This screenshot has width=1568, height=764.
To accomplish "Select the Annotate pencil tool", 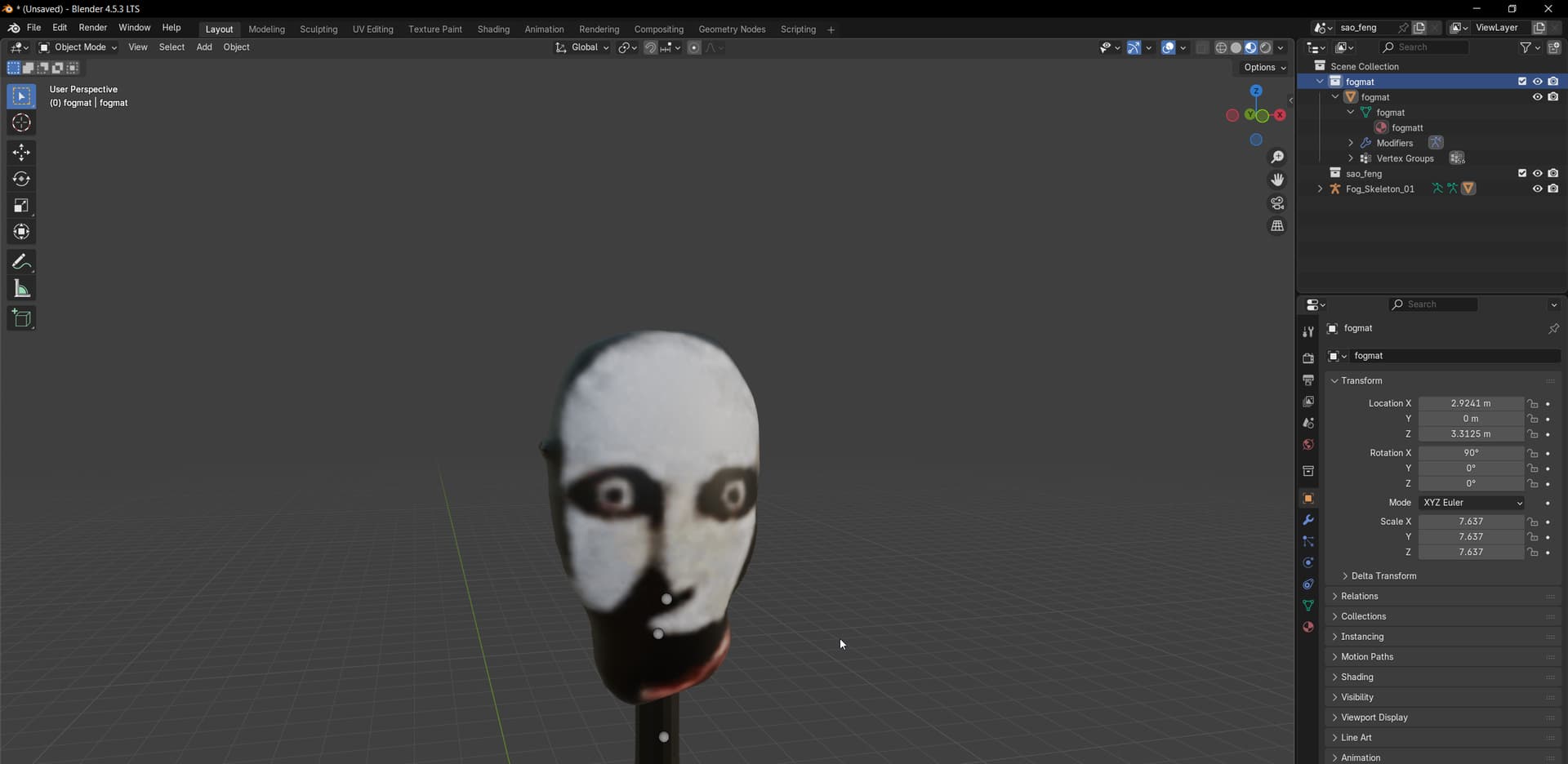I will 21,262.
